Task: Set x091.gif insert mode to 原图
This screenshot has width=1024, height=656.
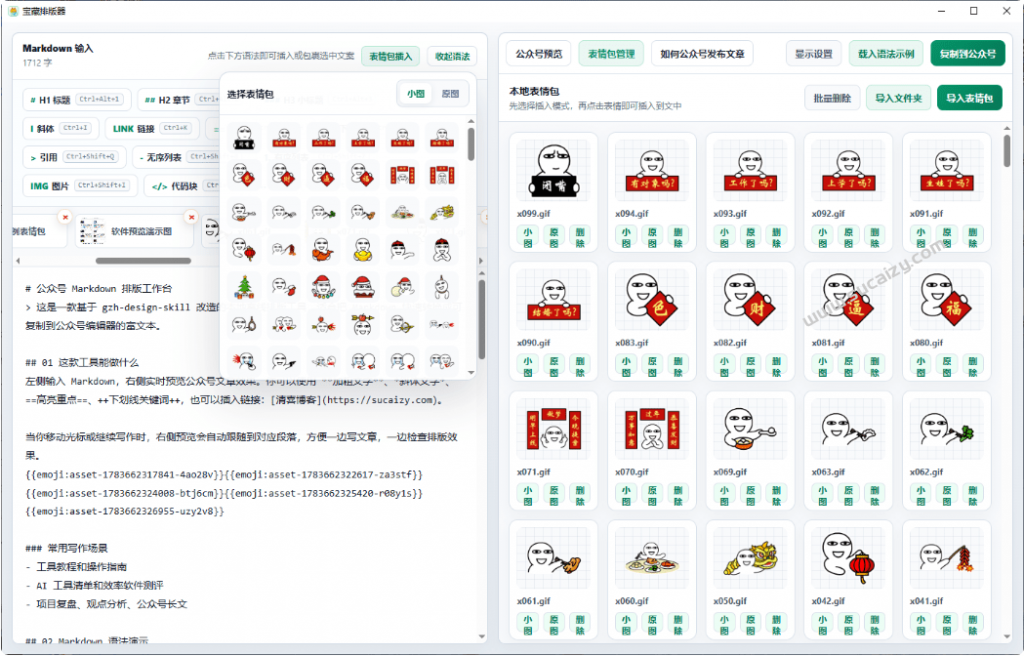Action: [x=947, y=237]
